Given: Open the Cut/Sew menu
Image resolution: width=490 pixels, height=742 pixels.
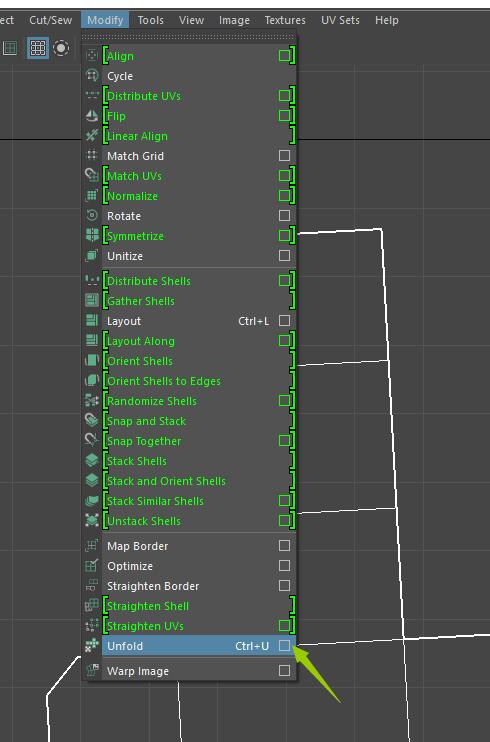Looking at the screenshot, I should tap(51, 20).
